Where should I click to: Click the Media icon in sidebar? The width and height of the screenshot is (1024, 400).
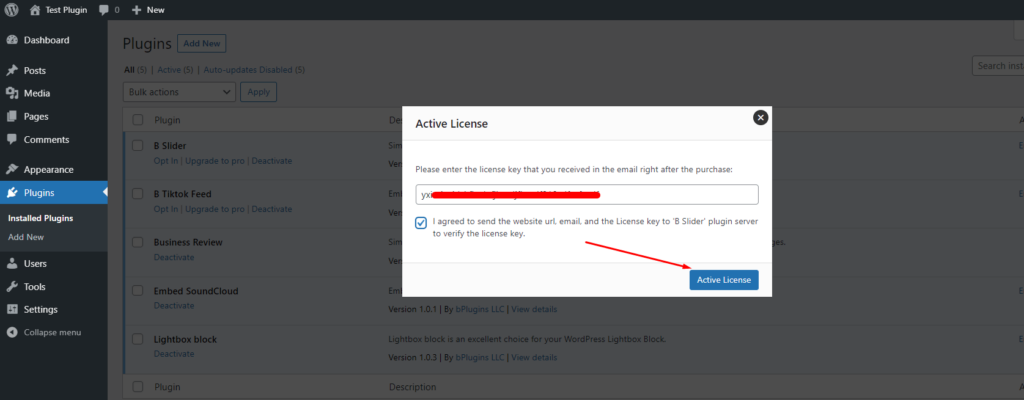pos(12,93)
